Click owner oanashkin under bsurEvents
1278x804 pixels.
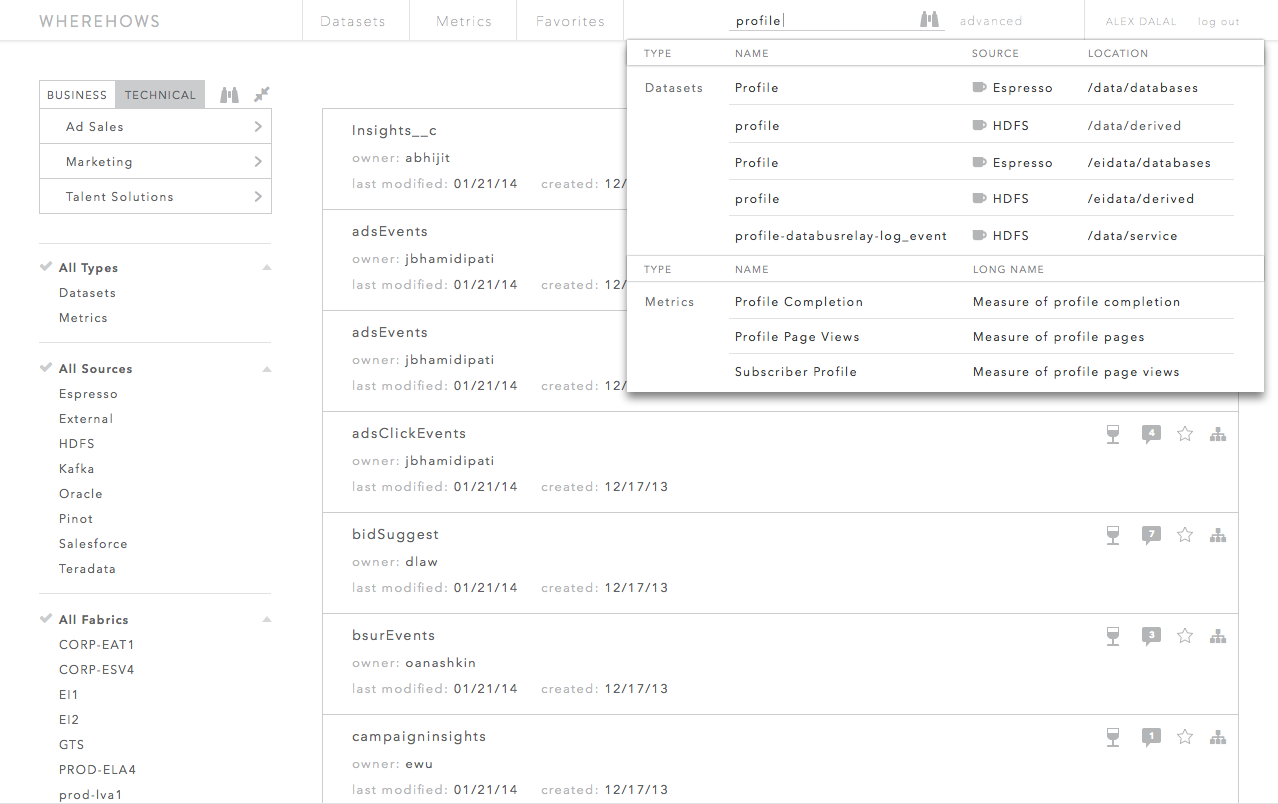tap(440, 663)
